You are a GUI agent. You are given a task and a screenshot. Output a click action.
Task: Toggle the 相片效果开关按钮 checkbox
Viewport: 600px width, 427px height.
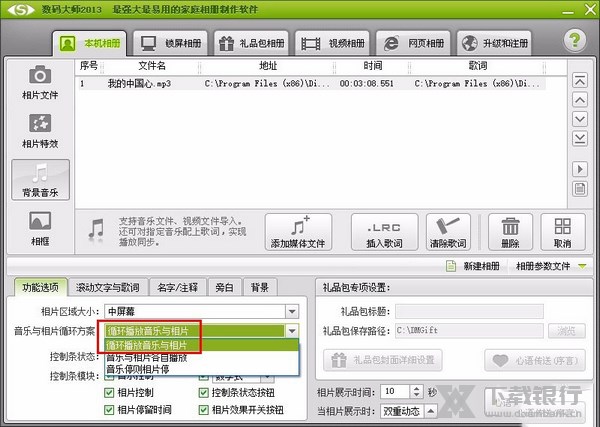click(x=205, y=408)
